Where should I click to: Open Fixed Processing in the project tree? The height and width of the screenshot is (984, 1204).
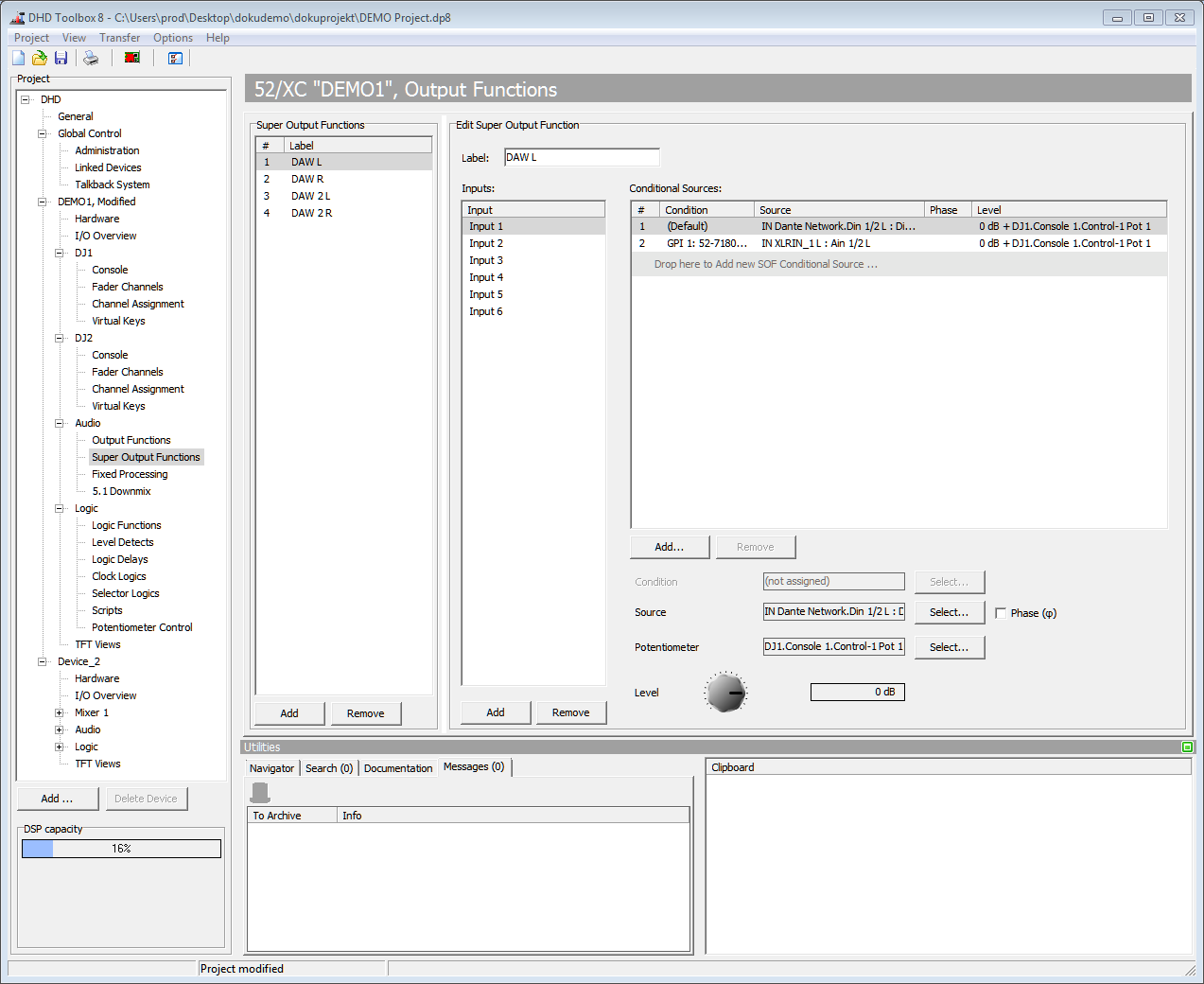130,474
